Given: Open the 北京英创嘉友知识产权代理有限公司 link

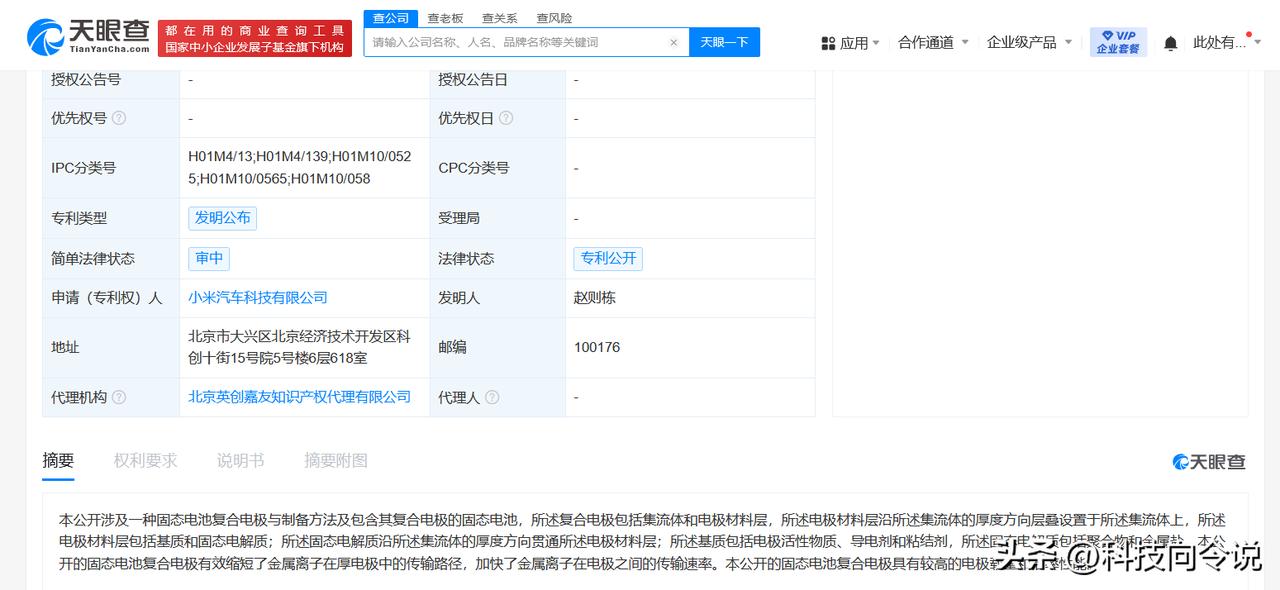Looking at the screenshot, I should [x=300, y=397].
